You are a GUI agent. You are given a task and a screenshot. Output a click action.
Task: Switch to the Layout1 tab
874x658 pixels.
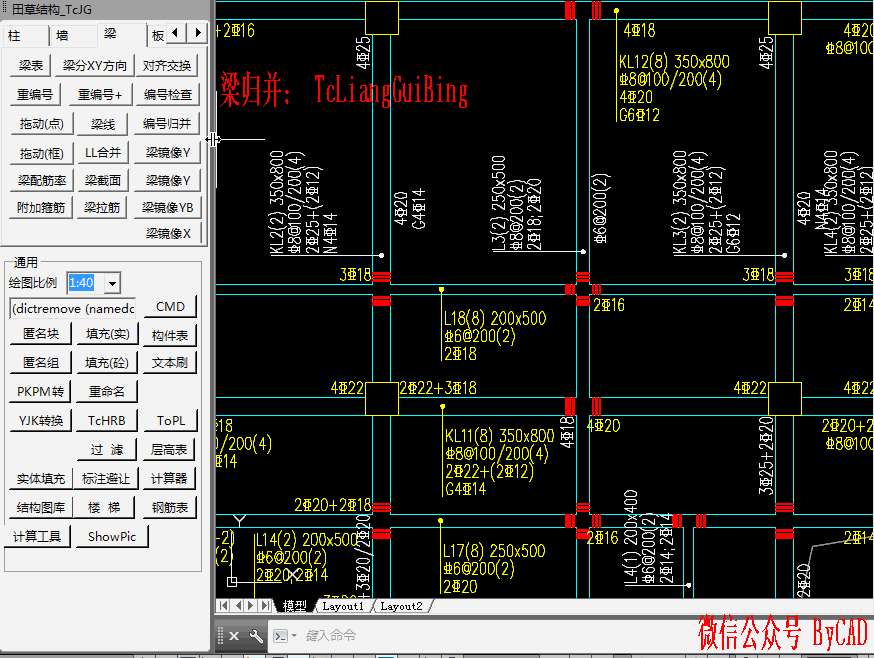[x=343, y=606]
